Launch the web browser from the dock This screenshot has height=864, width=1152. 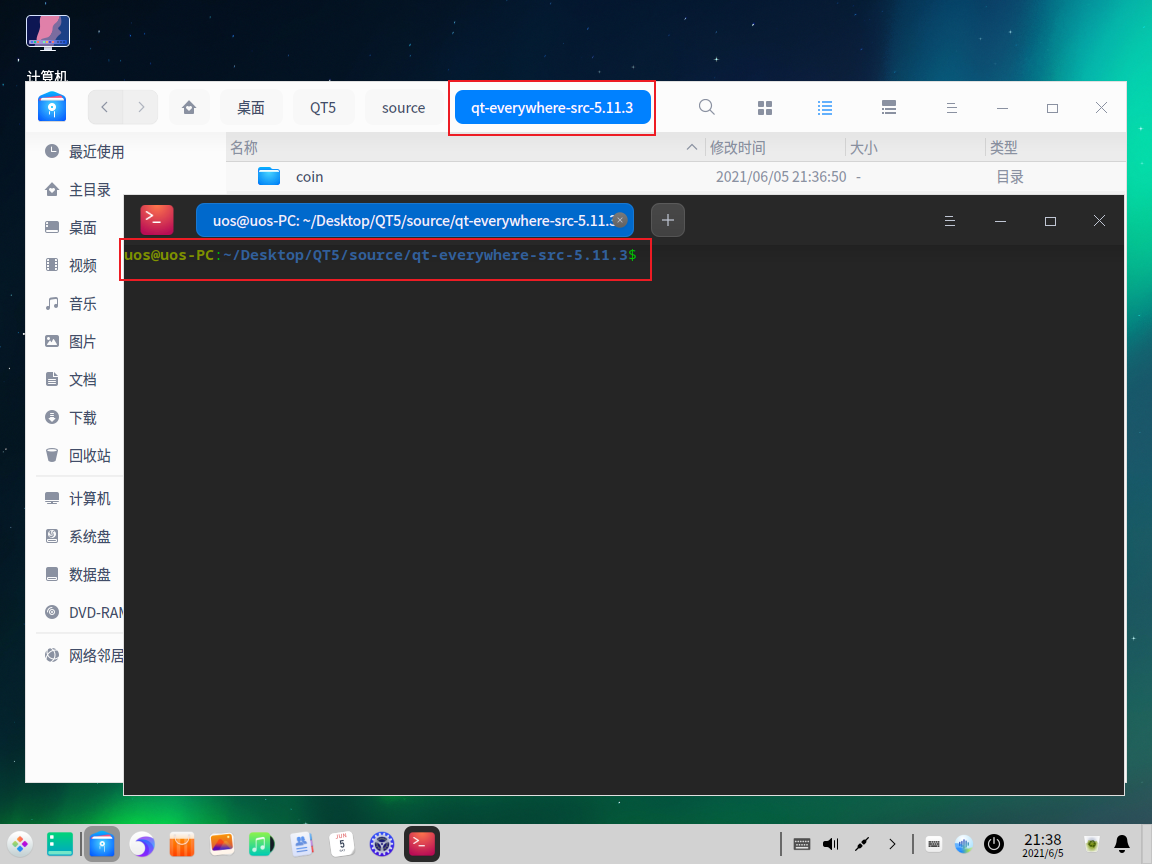(x=141, y=844)
